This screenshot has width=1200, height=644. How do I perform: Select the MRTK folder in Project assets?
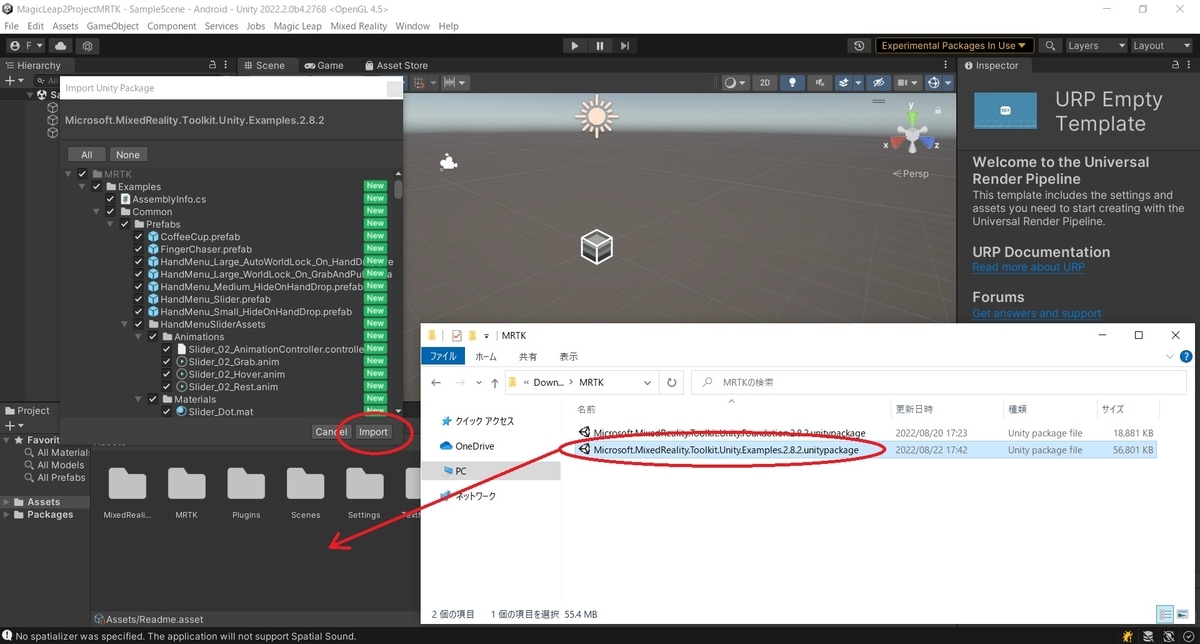pos(186,490)
